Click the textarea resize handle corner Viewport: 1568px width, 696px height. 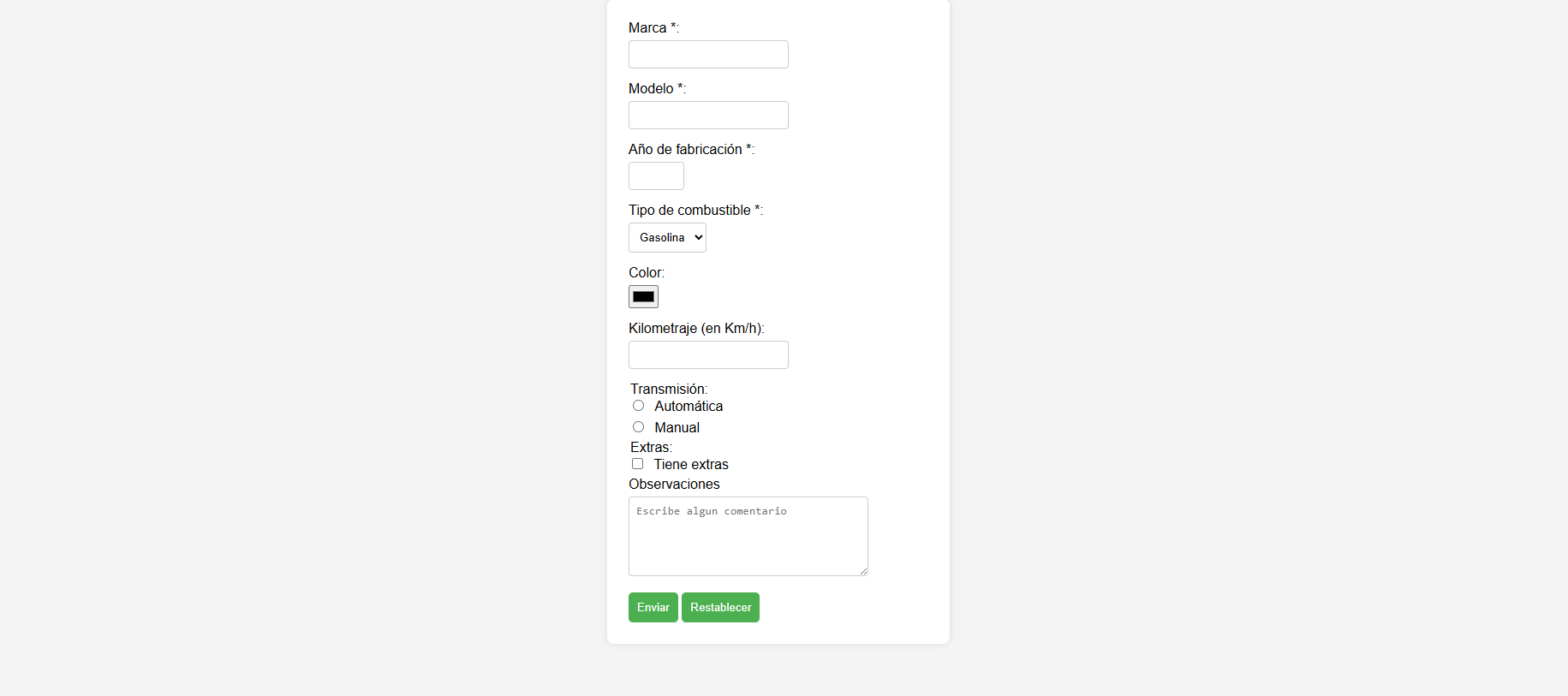tap(863, 571)
